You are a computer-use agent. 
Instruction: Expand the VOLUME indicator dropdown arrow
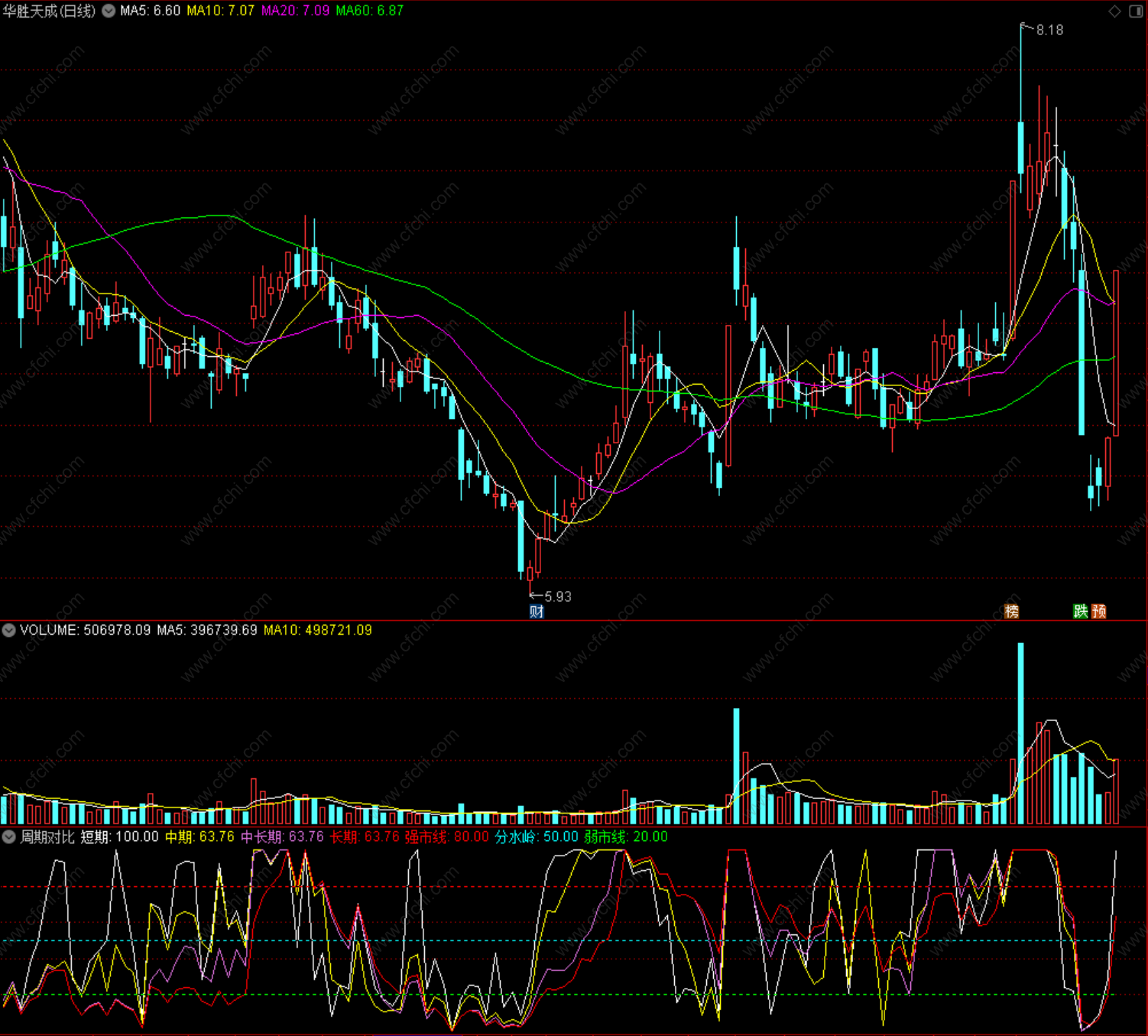click(9, 630)
